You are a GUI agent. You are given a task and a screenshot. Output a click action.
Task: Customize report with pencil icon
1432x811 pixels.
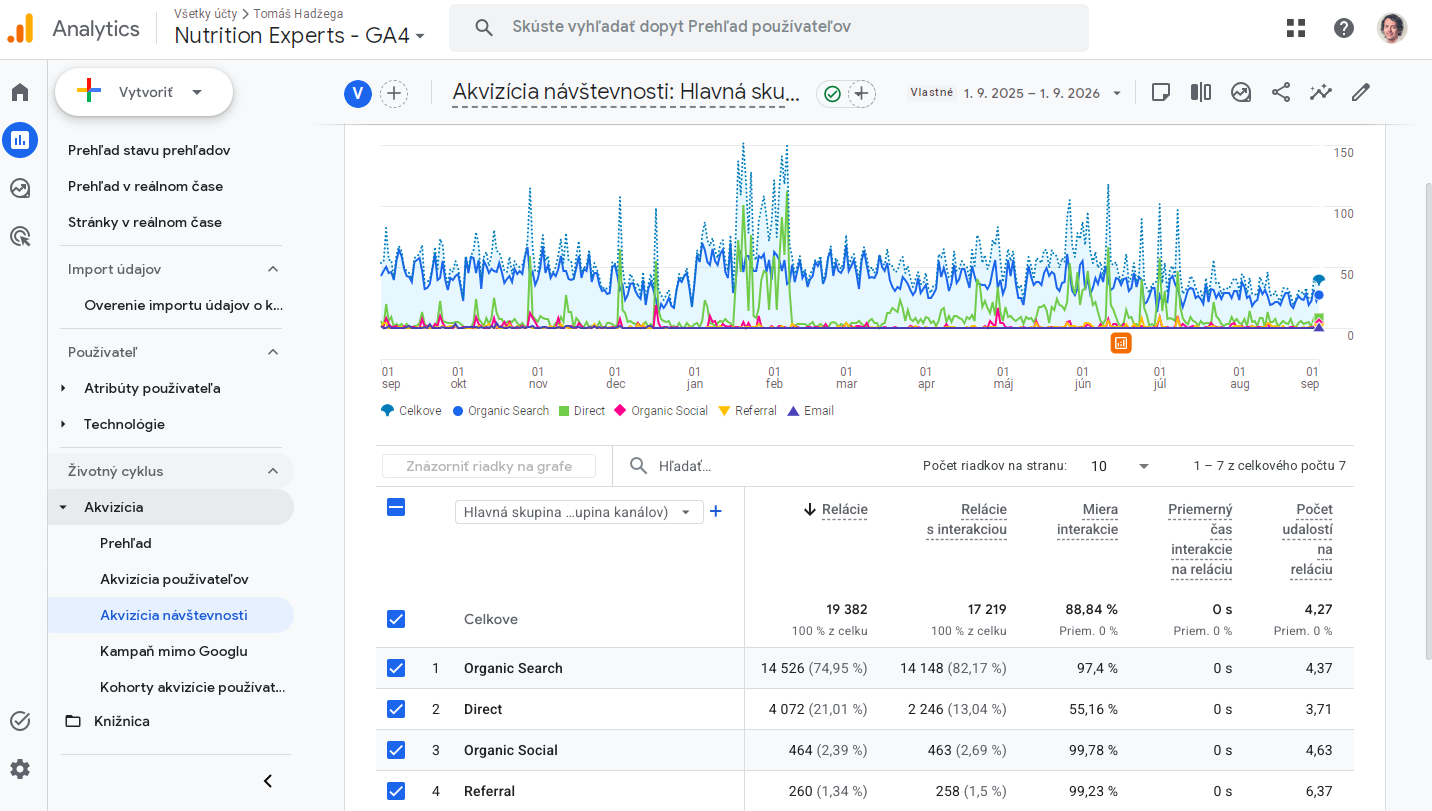1360,92
